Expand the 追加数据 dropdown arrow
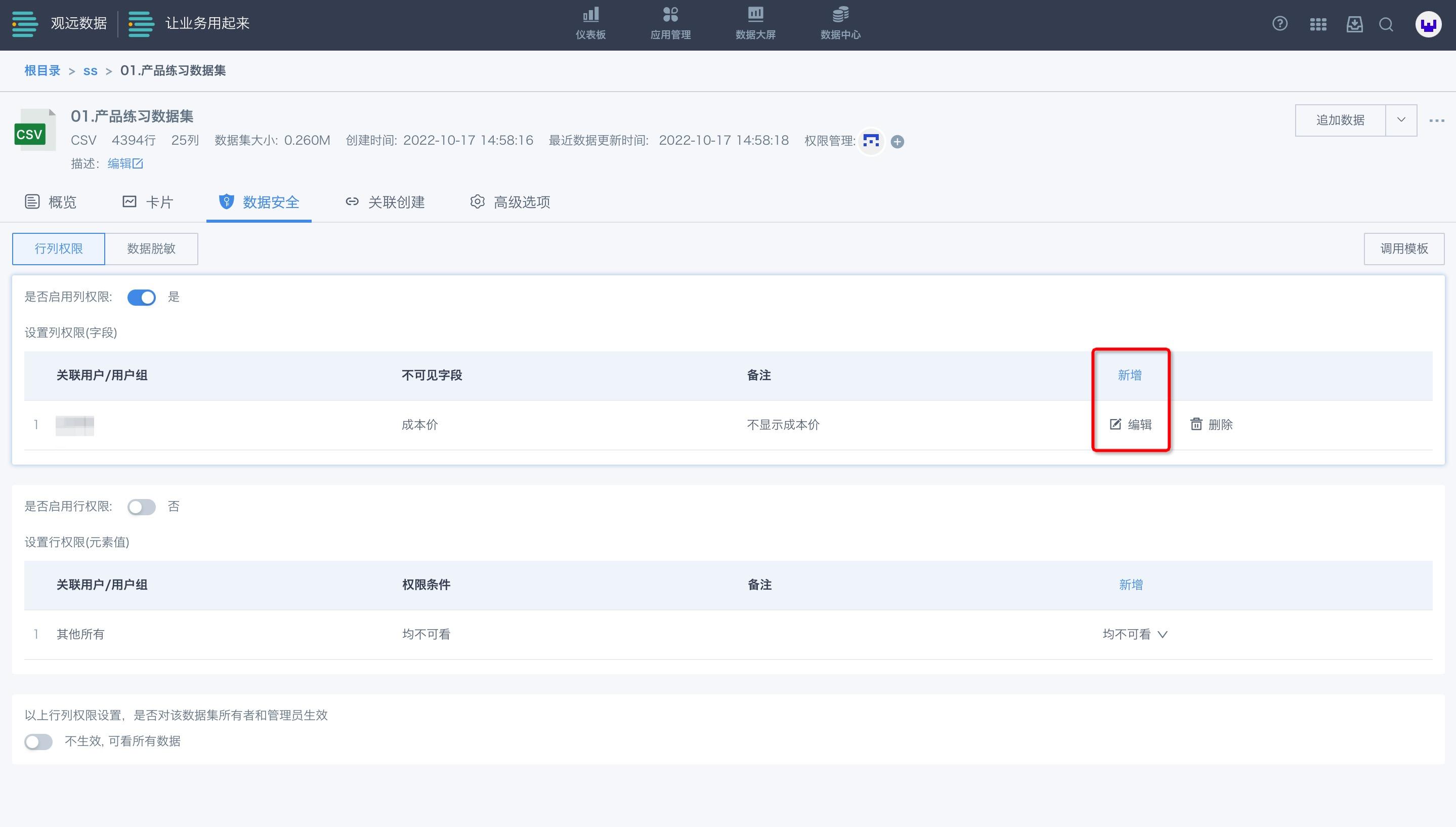Image resolution: width=1456 pixels, height=827 pixels. [x=1401, y=120]
